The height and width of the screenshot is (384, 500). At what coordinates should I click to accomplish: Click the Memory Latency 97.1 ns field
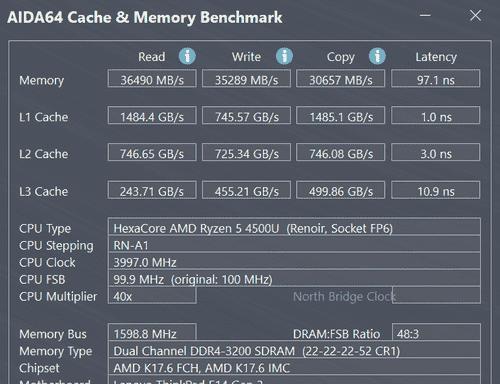tap(436, 79)
